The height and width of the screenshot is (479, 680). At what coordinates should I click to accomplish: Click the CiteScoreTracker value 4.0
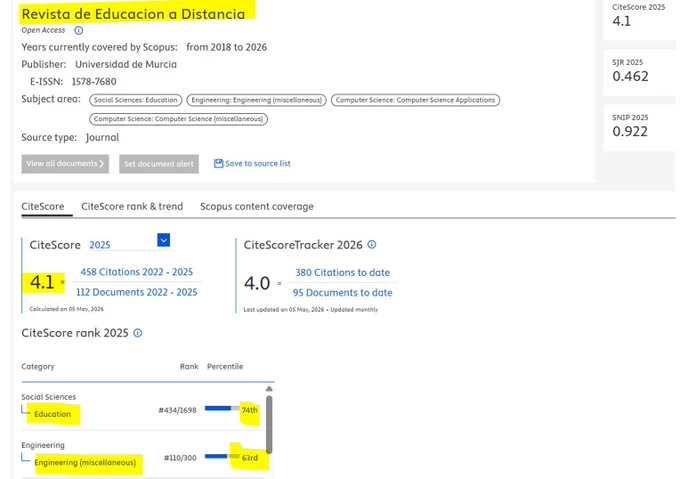257,283
